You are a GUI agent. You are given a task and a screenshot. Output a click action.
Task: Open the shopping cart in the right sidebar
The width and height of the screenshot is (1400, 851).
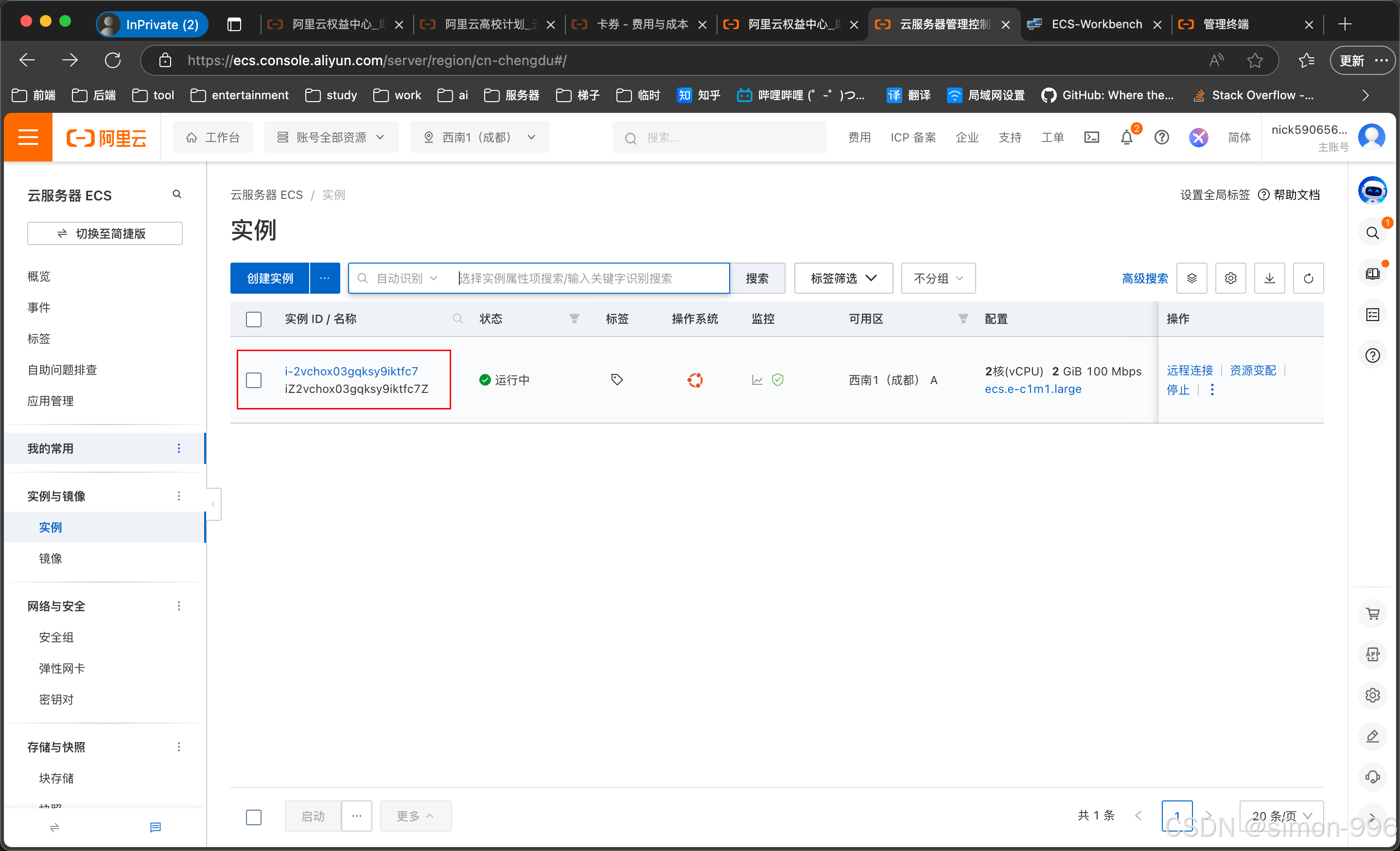click(x=1373, y=614)
